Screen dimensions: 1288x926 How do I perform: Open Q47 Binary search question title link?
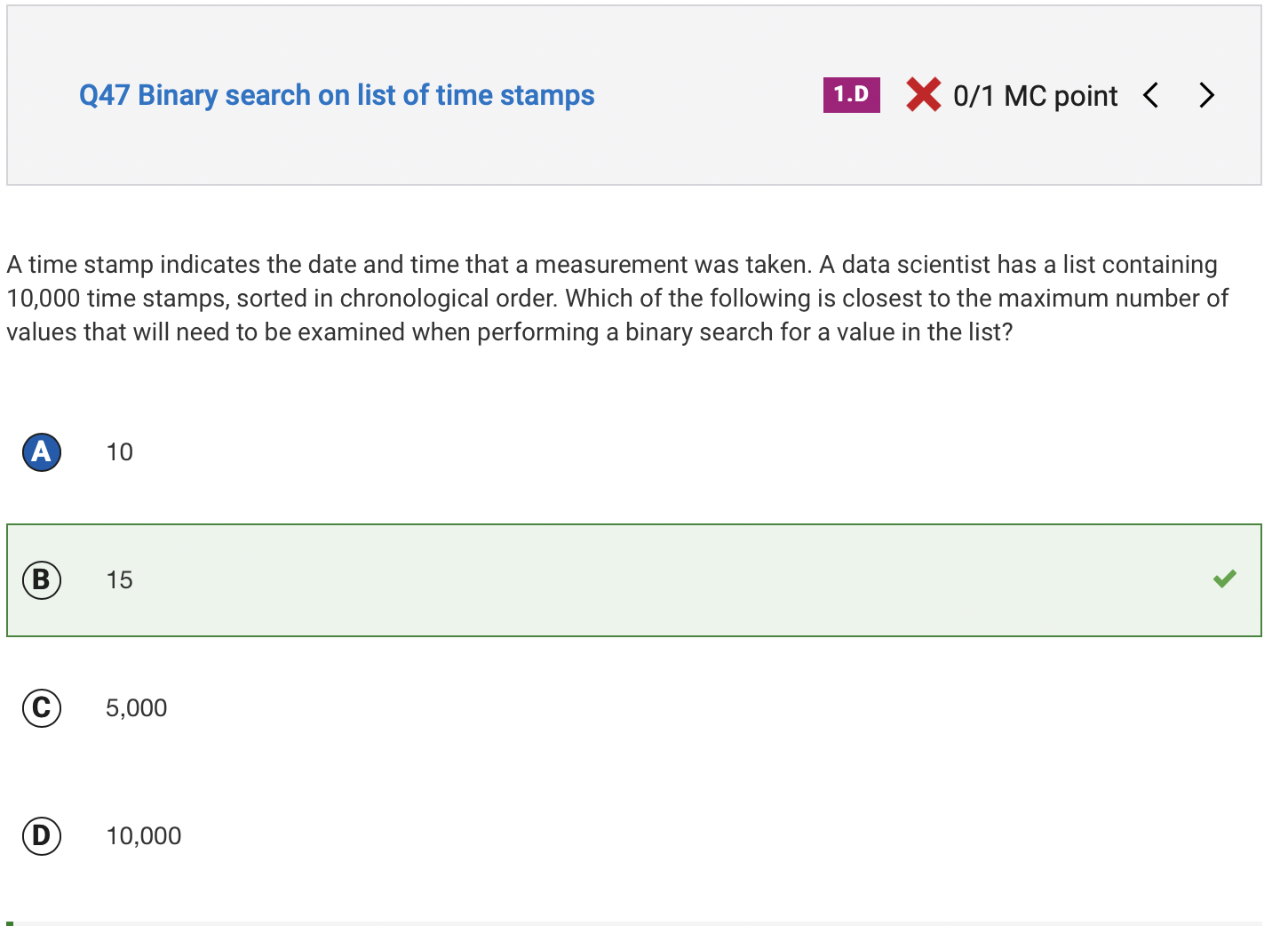tap(337, 95)
